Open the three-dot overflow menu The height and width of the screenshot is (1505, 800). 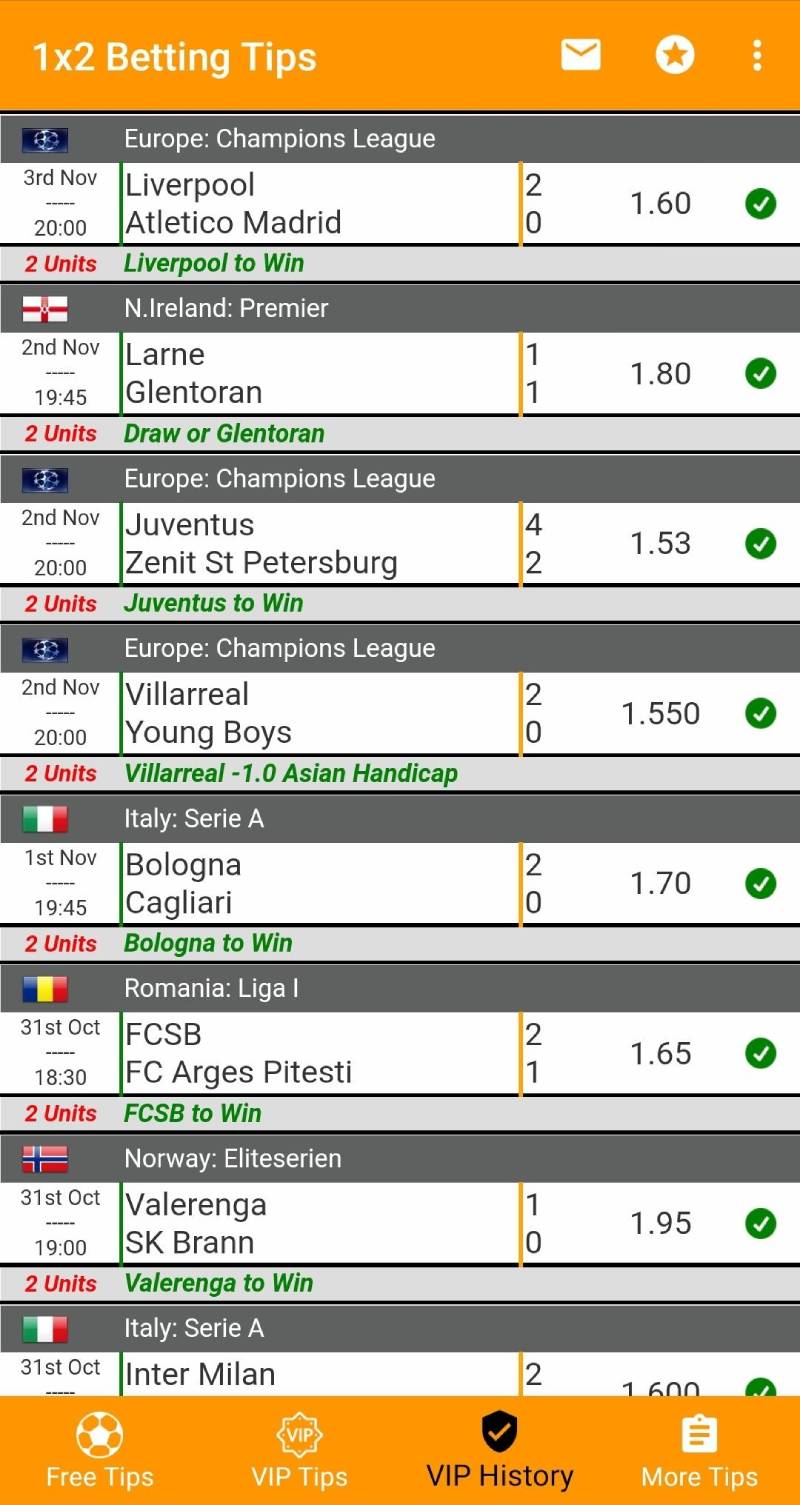pyautogui.click(x=757, y=55)
